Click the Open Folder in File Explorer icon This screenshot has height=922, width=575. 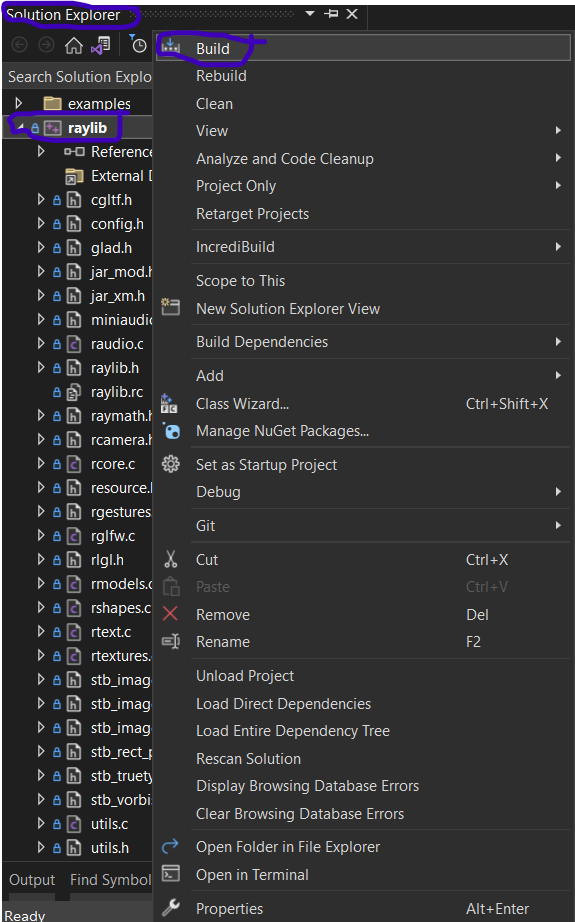170,846
